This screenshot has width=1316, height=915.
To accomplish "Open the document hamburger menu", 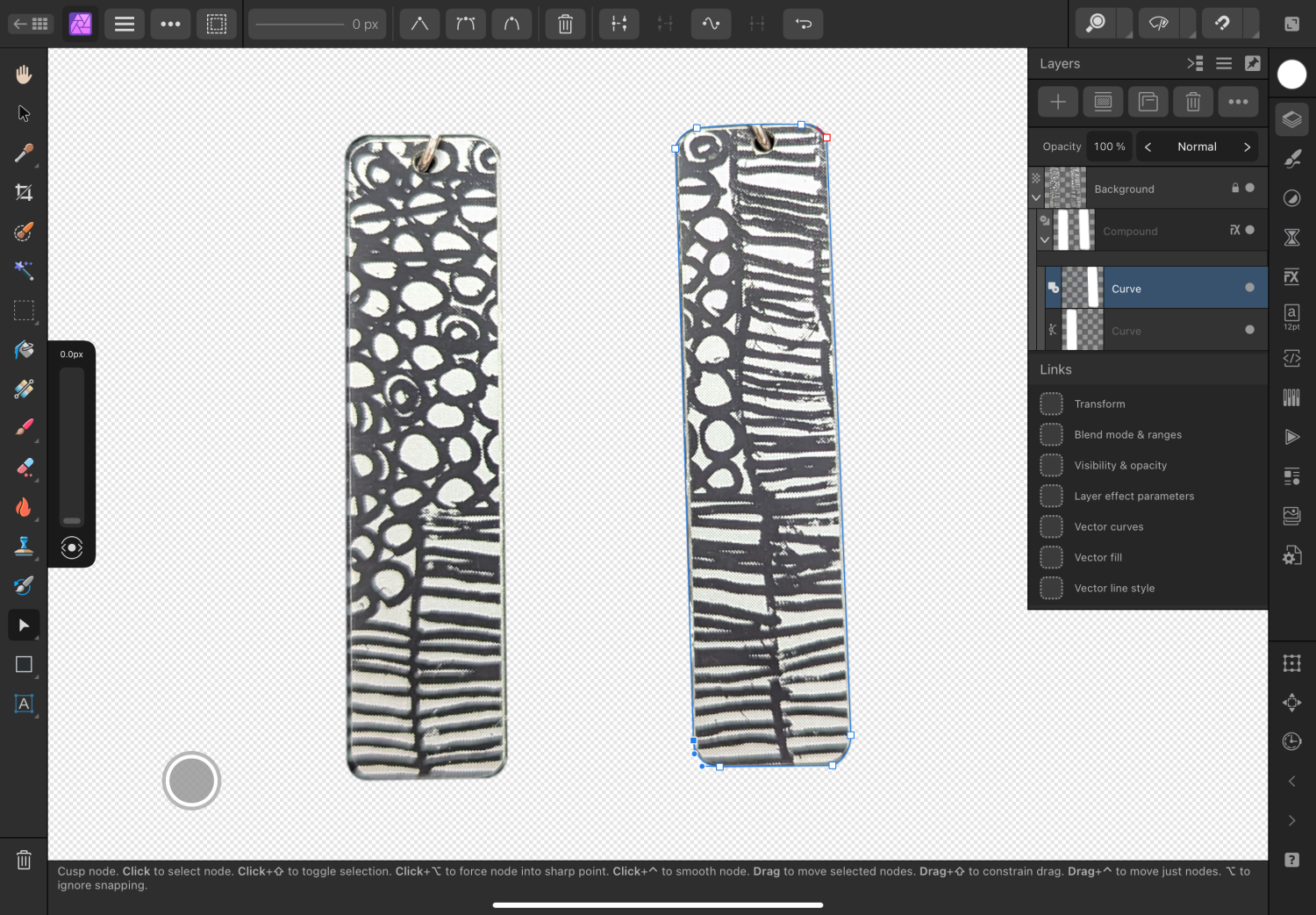I will (x=125, y=25).
